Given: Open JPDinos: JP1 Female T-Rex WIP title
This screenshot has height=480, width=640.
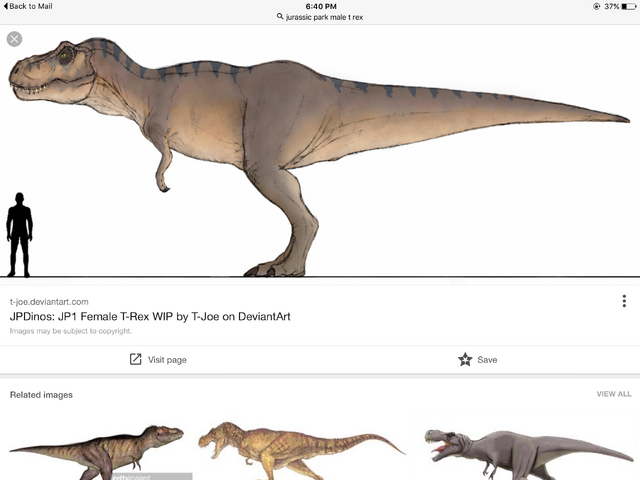Looking at the screenshot, I should click(150, 316).
